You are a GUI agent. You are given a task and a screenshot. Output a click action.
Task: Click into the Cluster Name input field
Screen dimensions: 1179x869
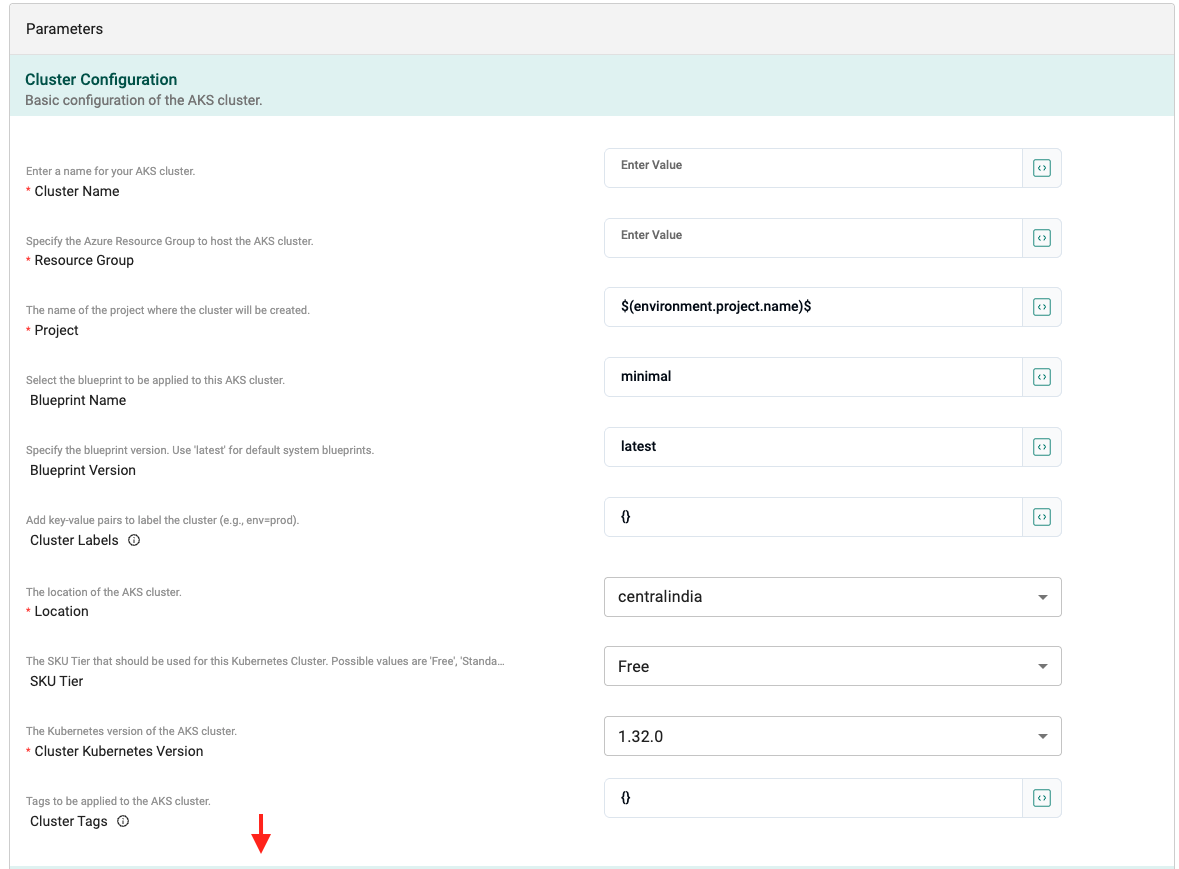(x=812, y=168)
